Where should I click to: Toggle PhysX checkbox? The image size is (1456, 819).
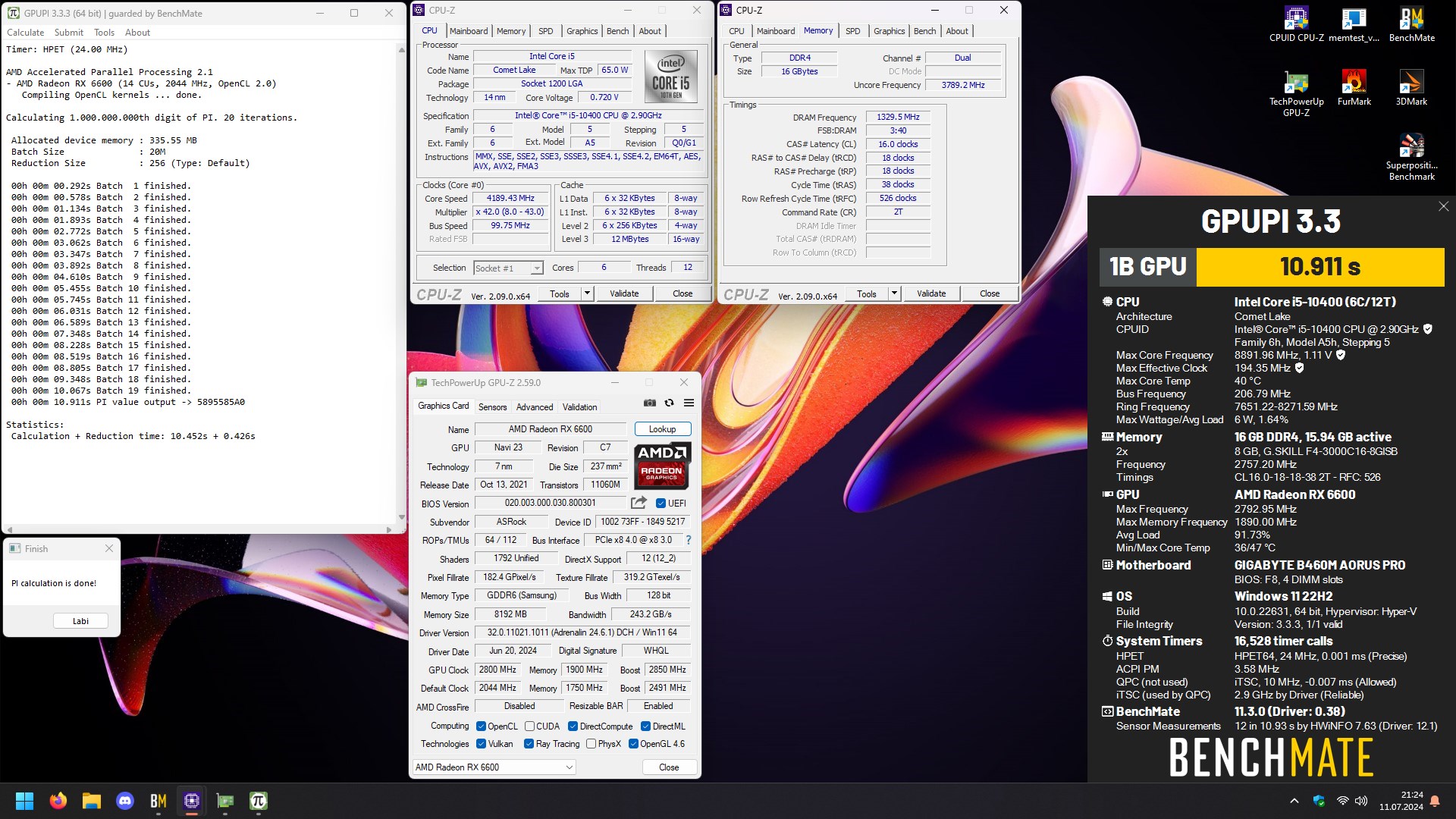coord(591,744)
